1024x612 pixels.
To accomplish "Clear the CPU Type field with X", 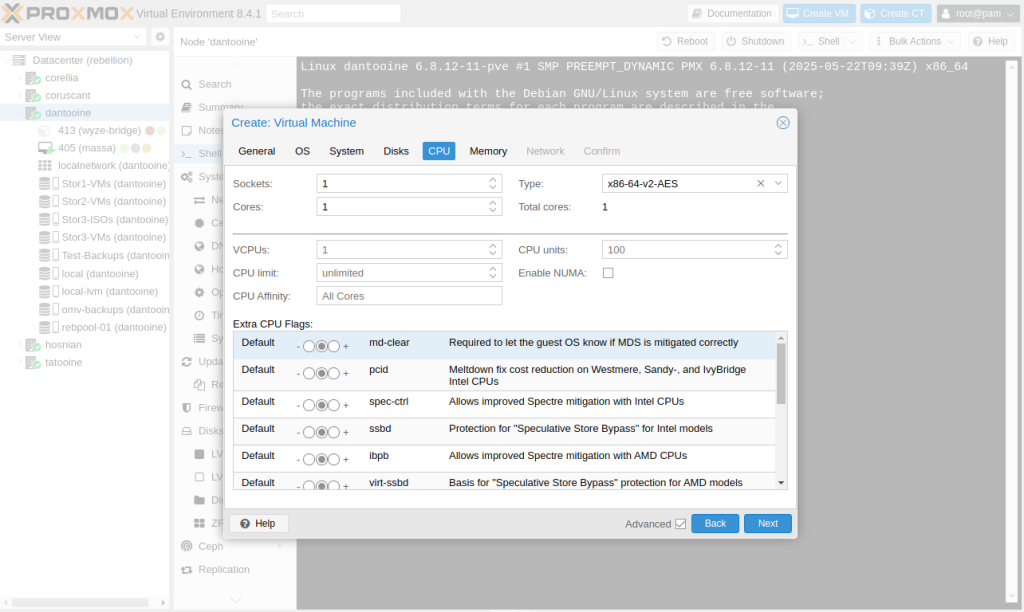I will tap(761, 184).
